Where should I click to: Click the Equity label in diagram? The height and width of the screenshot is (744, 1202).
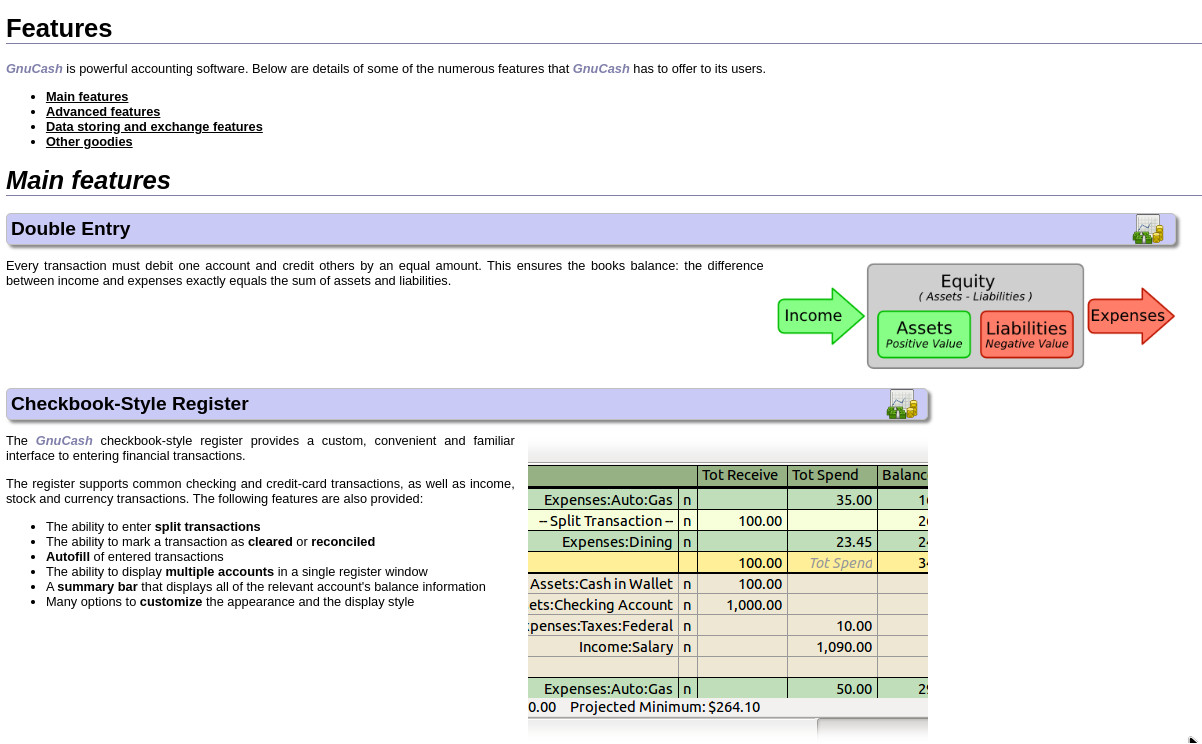pos(968,281)
